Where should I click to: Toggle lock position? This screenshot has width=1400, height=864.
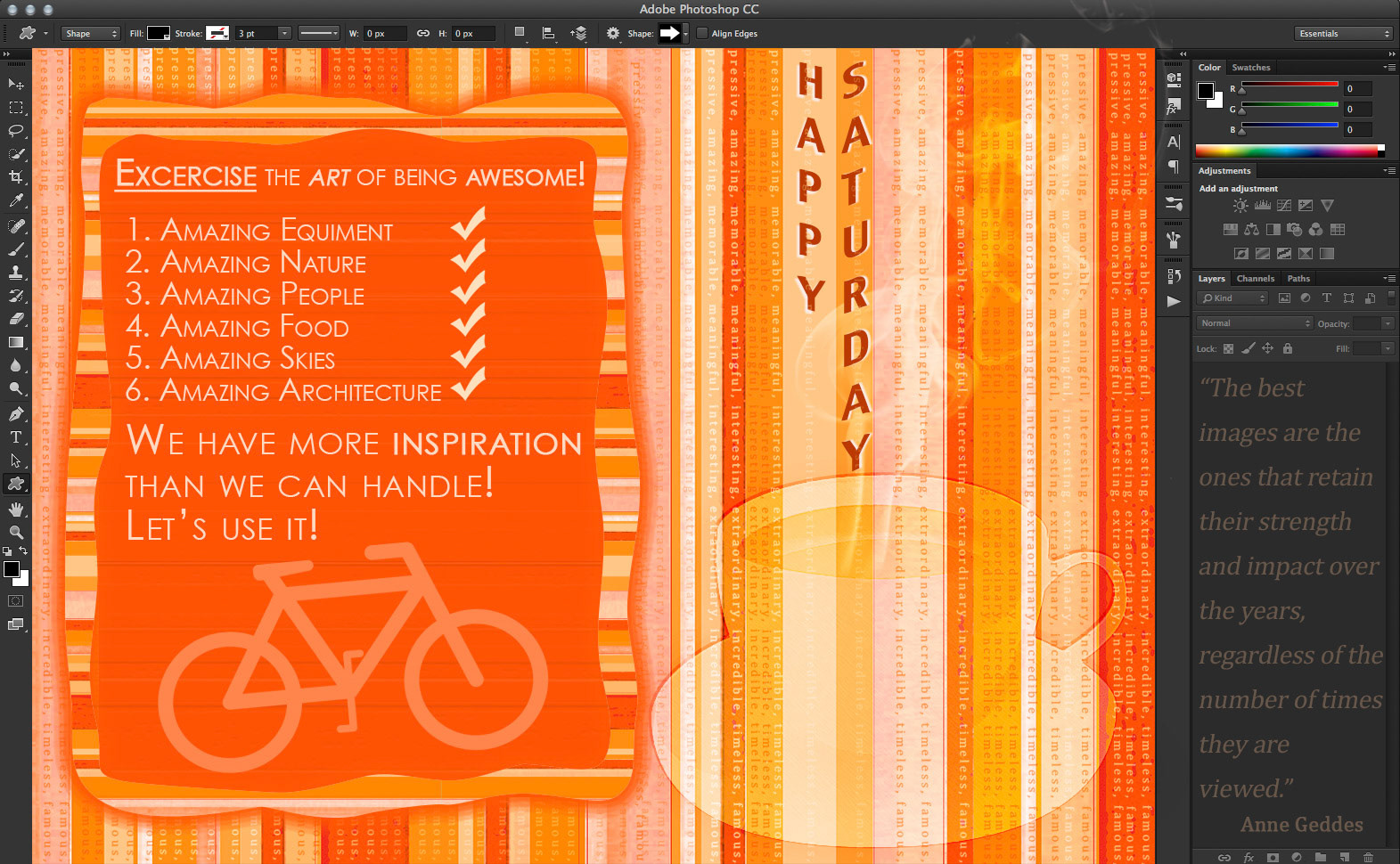point(1267,349)
